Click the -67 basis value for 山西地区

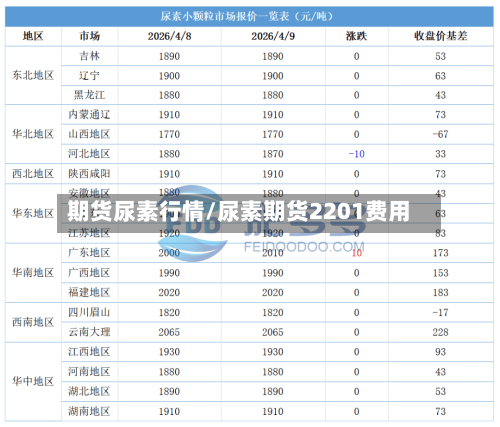tap(440, 134)
